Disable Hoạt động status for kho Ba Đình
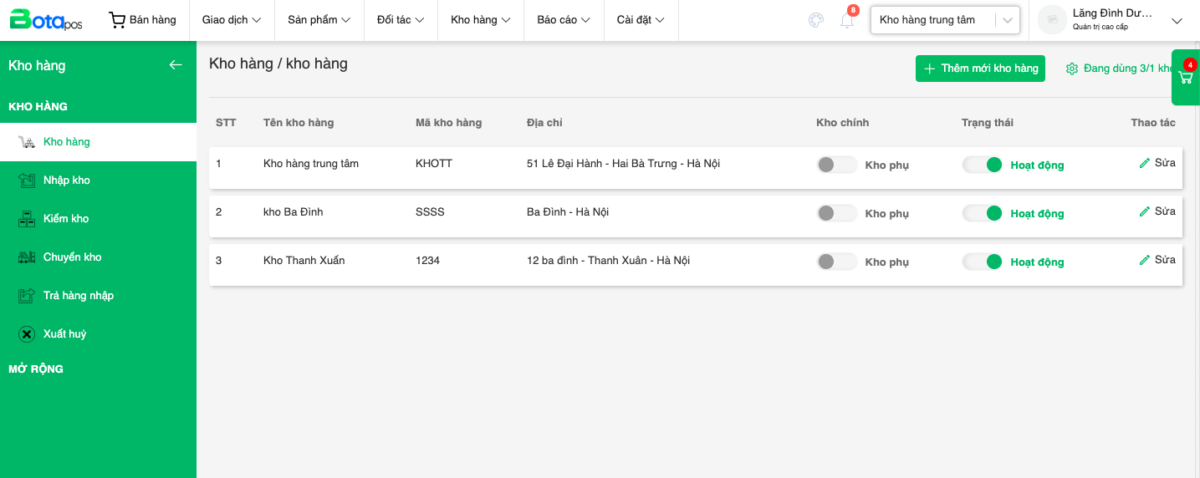This screenshot has height=478, width=1200. [x=982, y=213]
